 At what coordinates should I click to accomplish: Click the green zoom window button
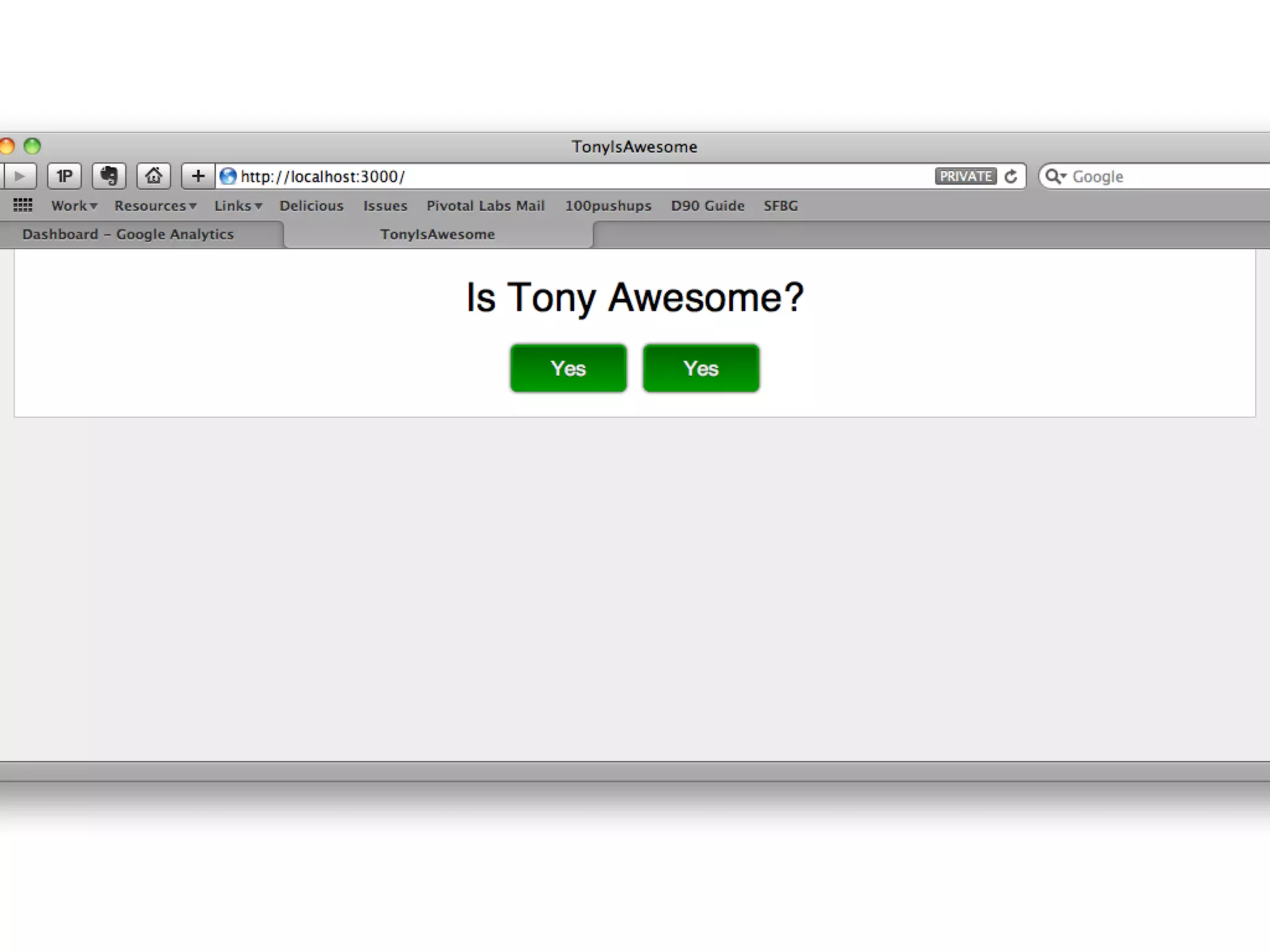click(32, 146)
